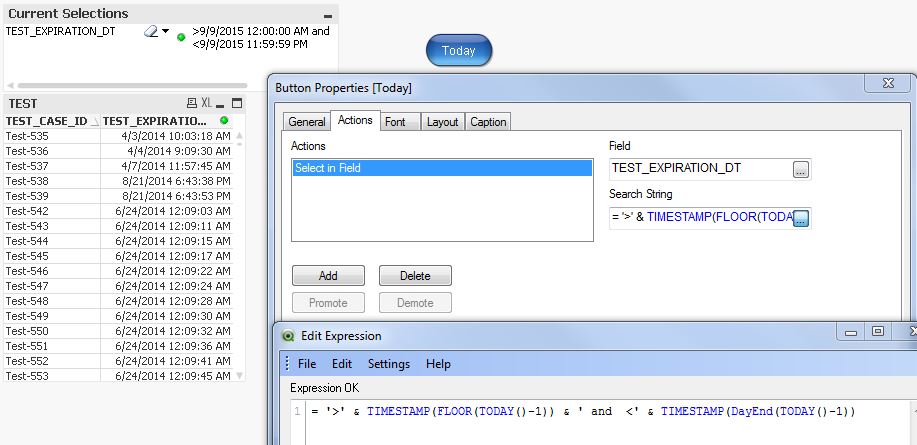
Task: Maximize the TEST table box
Action: pos(237,104)
